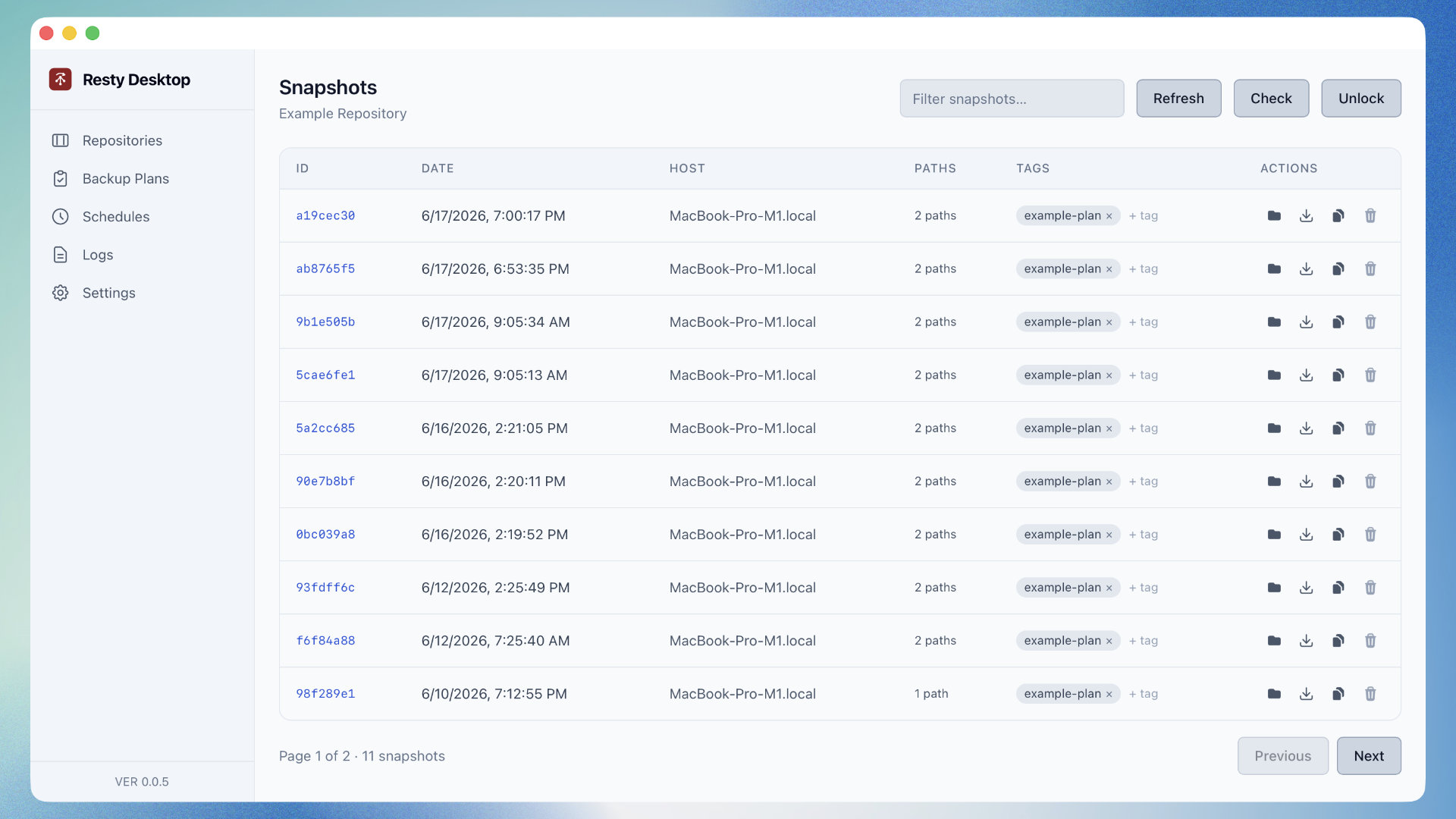The height and width of the screenshot is (819, 1456).
Task: Click download icon for snapshot 0bc039a8
Action: [x=1306, y=534]
